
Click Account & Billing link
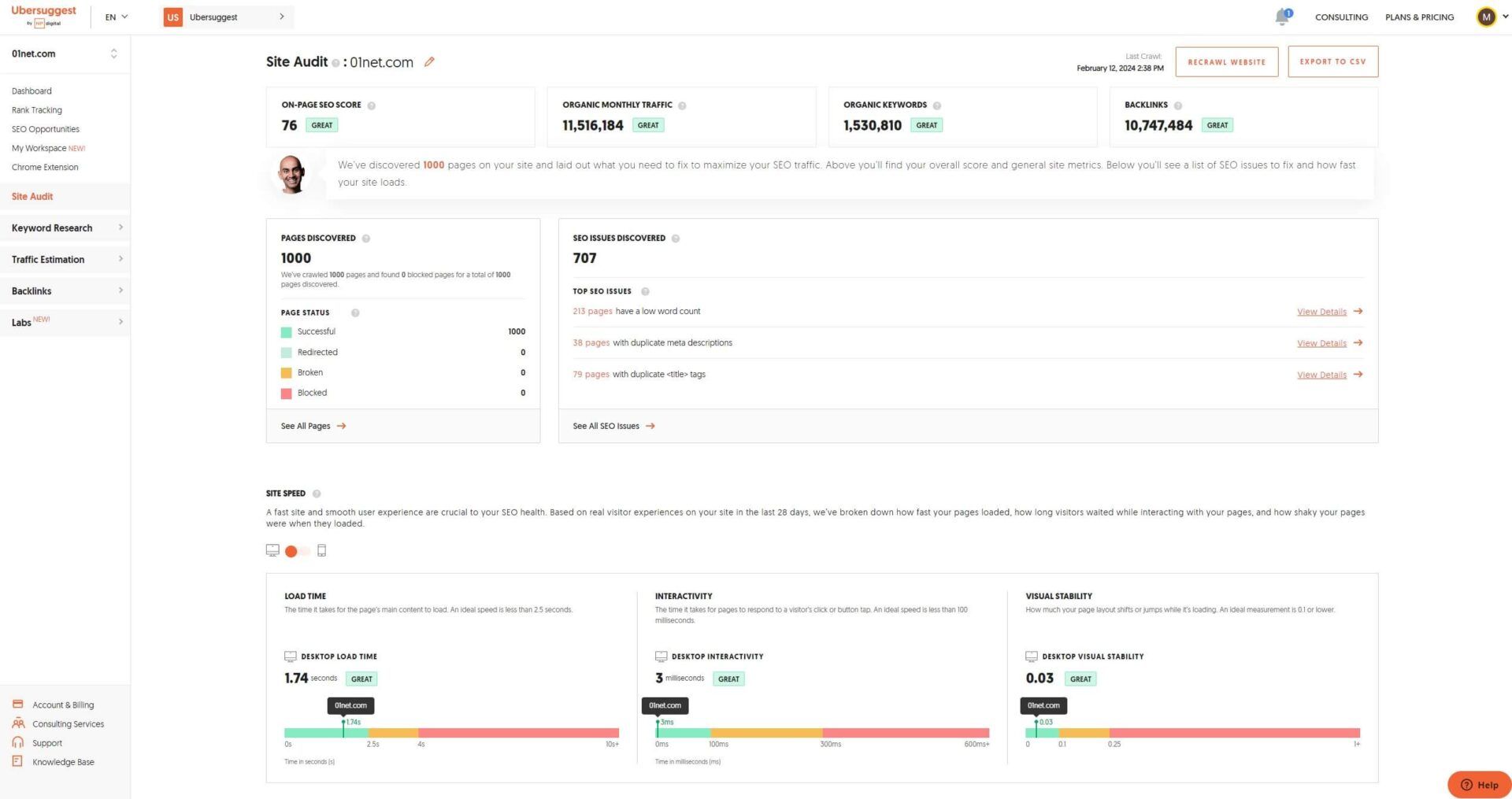click(63, 705)
